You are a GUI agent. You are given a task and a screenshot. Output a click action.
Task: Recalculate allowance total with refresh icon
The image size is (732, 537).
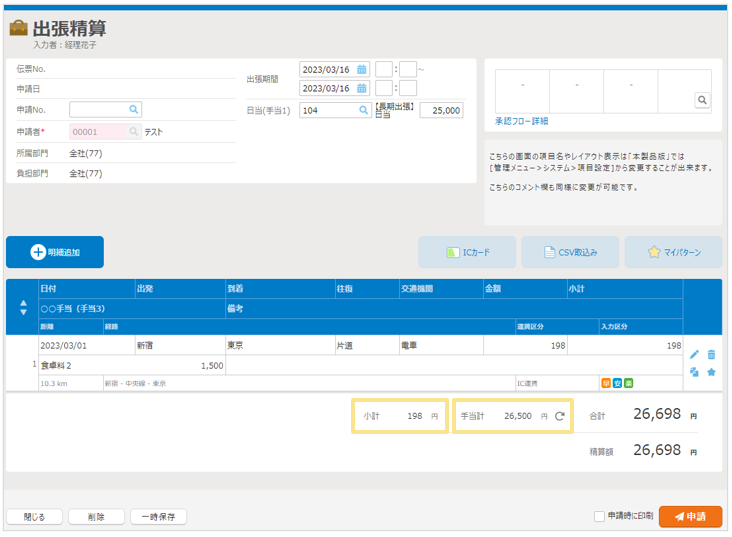point(560,416)
